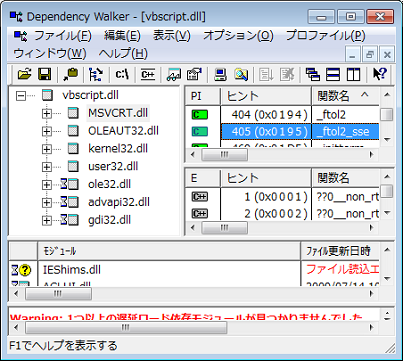403x361 pixels.
Task: Select user32.dll in the module tree
Action: tap(113, 166)
